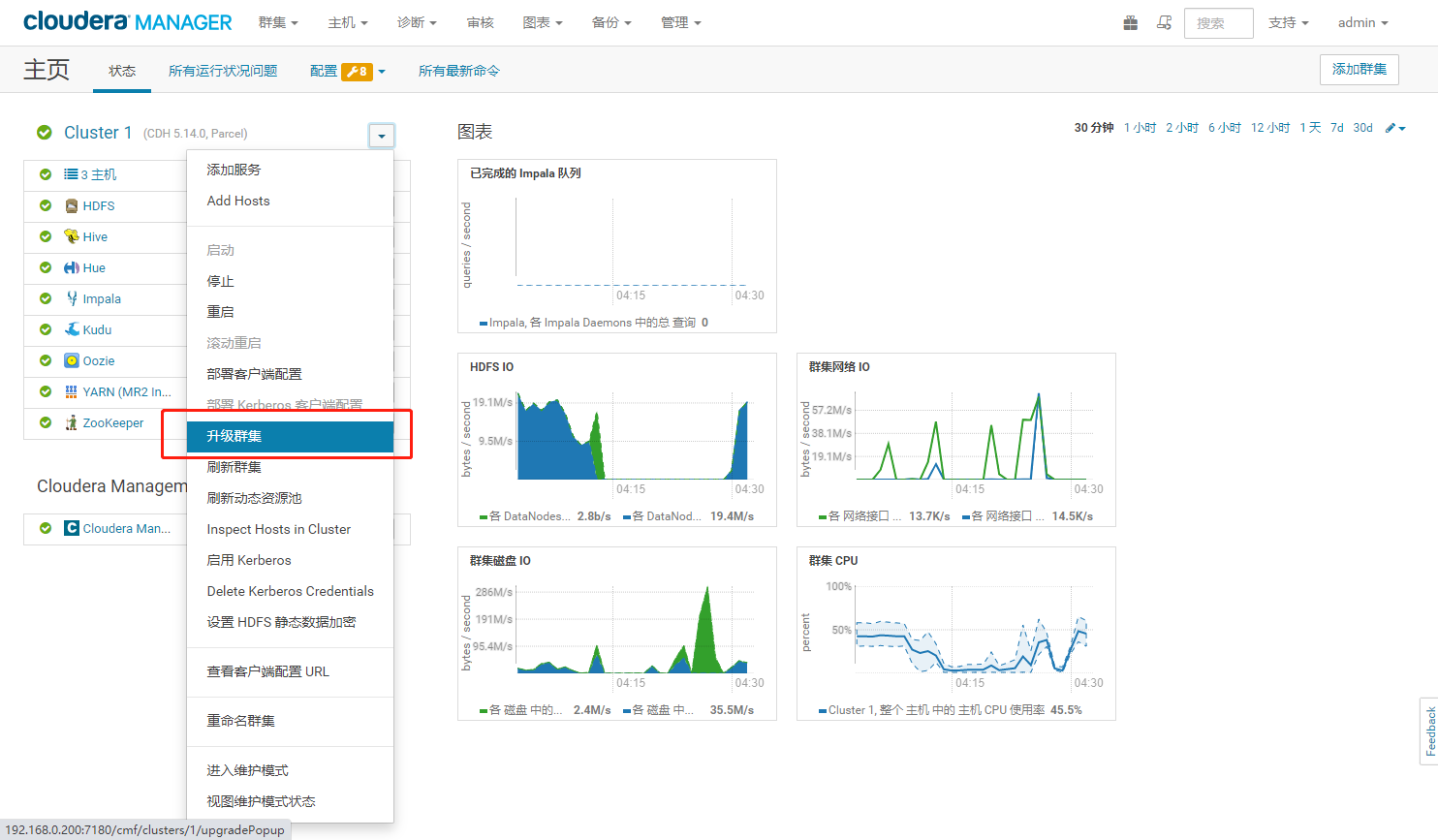
Task: Open the Feedback side tab
Action: click(1429, 731)
